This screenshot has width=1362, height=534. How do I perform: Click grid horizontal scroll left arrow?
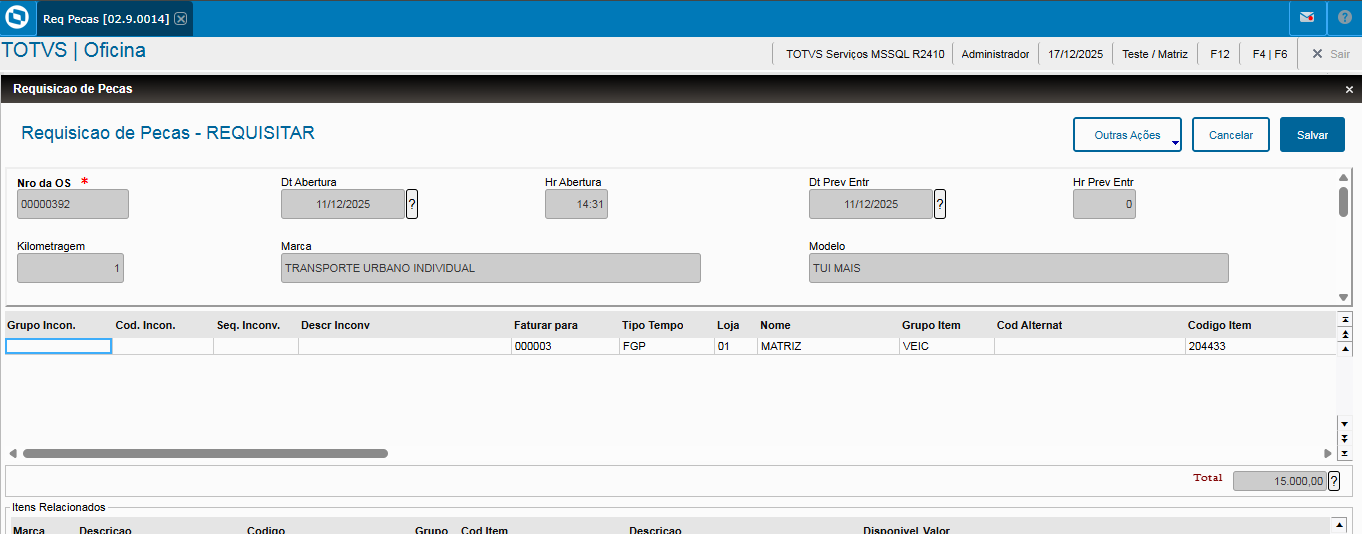[x=13, y=453]
